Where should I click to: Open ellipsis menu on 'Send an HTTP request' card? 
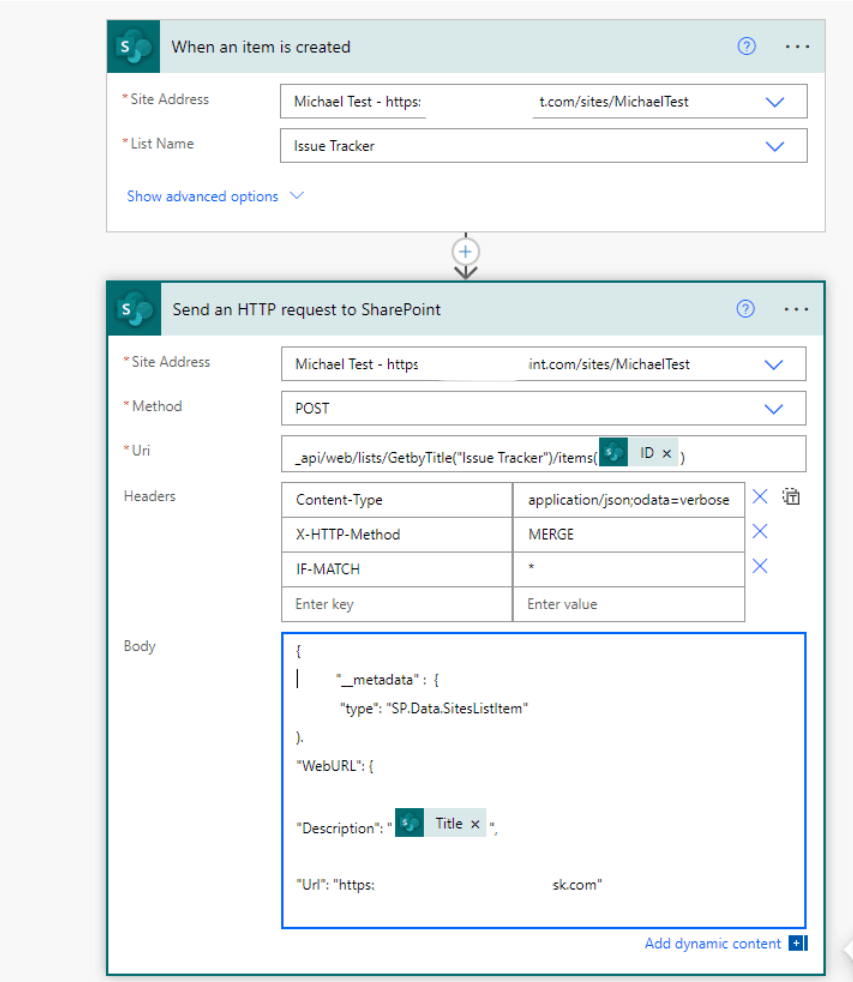click(796, 309)
